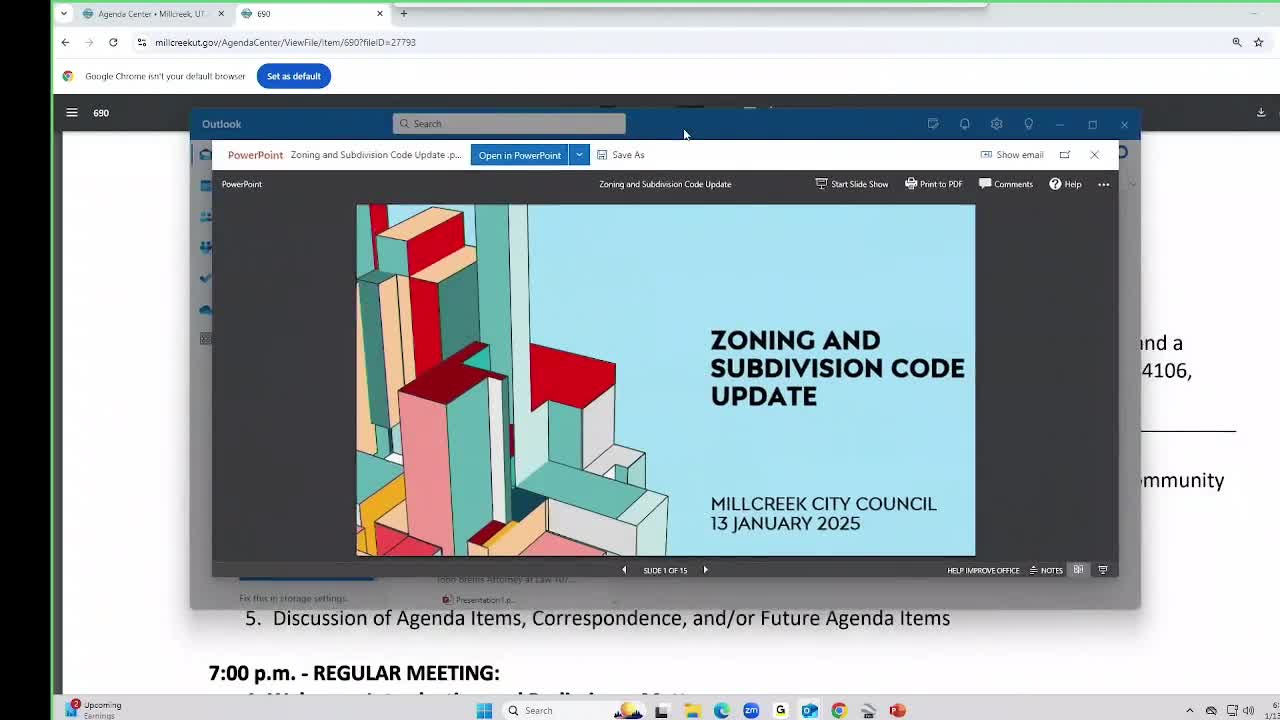Expand the Open in PowerPoint dropdown arrow
Viewport: 1280px width, 720px height.
tap(579, 155)
